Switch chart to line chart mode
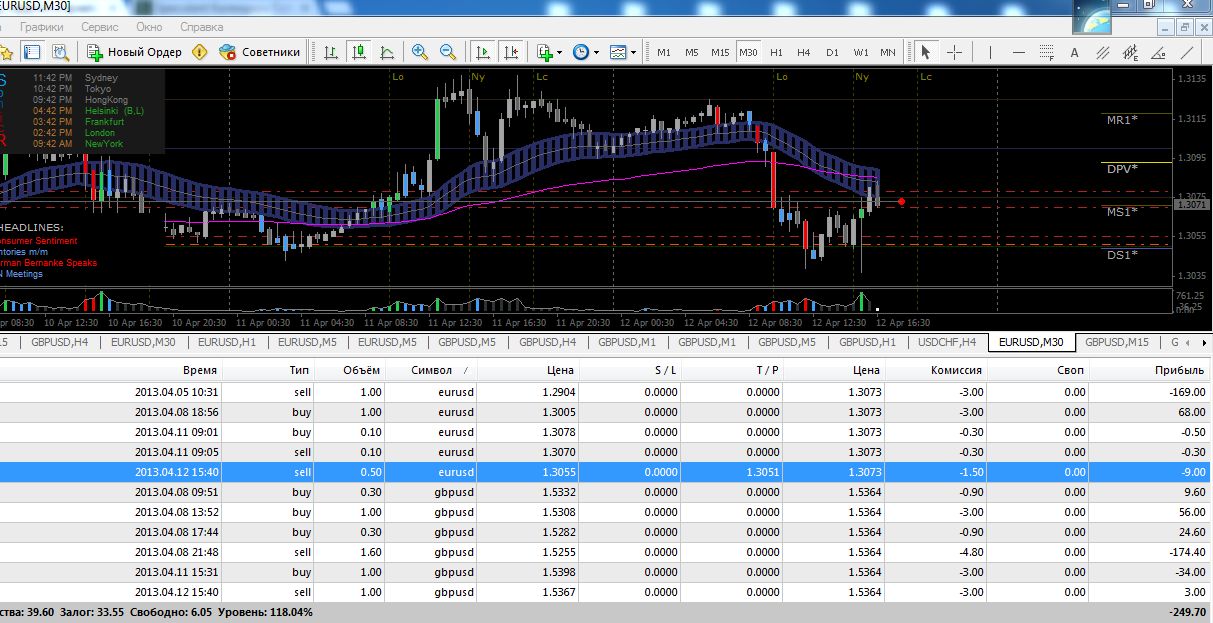 386,52
